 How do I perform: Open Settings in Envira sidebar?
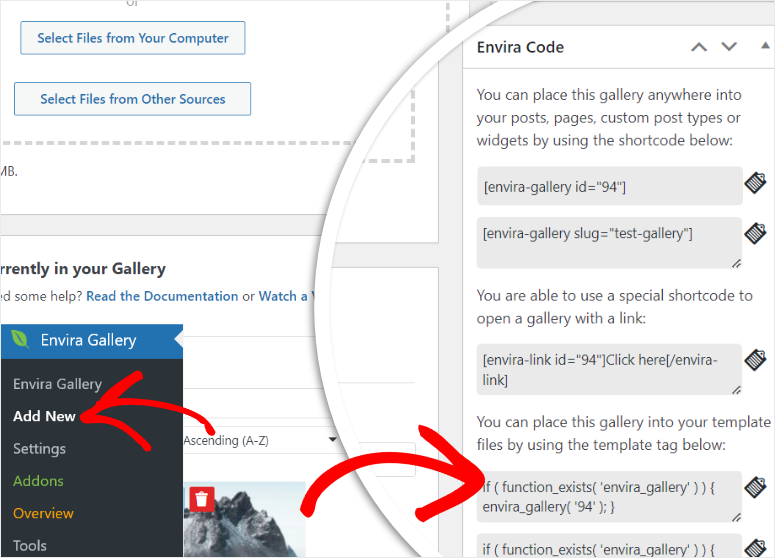coord(40,449)
